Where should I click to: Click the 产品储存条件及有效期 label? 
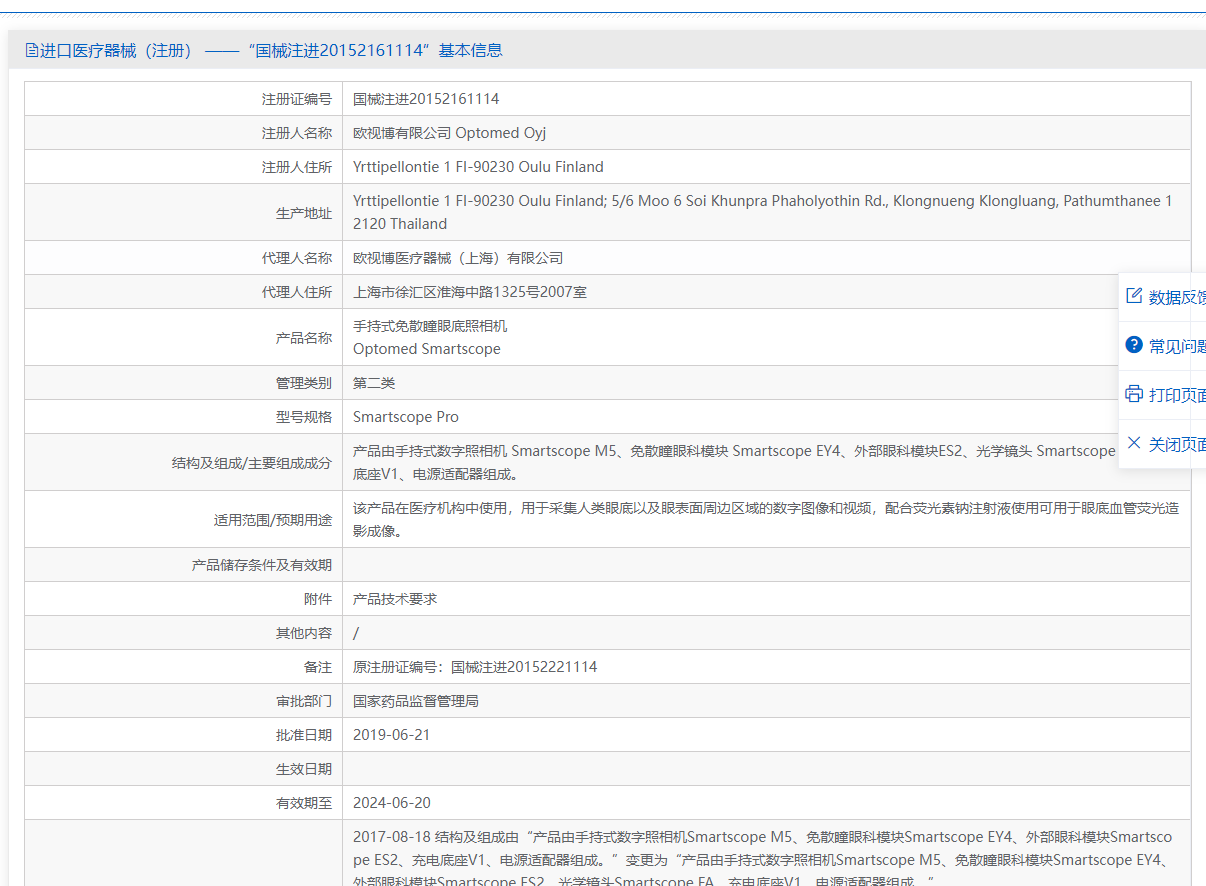[262, 565]
